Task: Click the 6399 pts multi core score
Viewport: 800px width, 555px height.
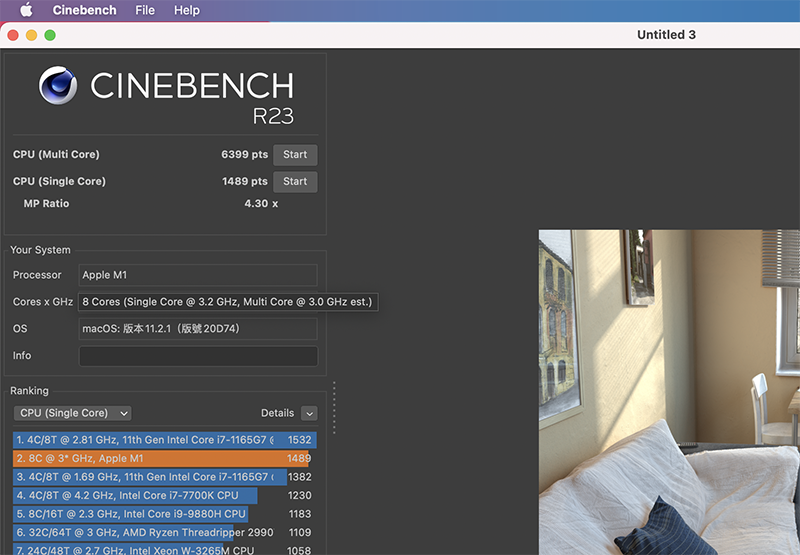Action: coord(244,155)
